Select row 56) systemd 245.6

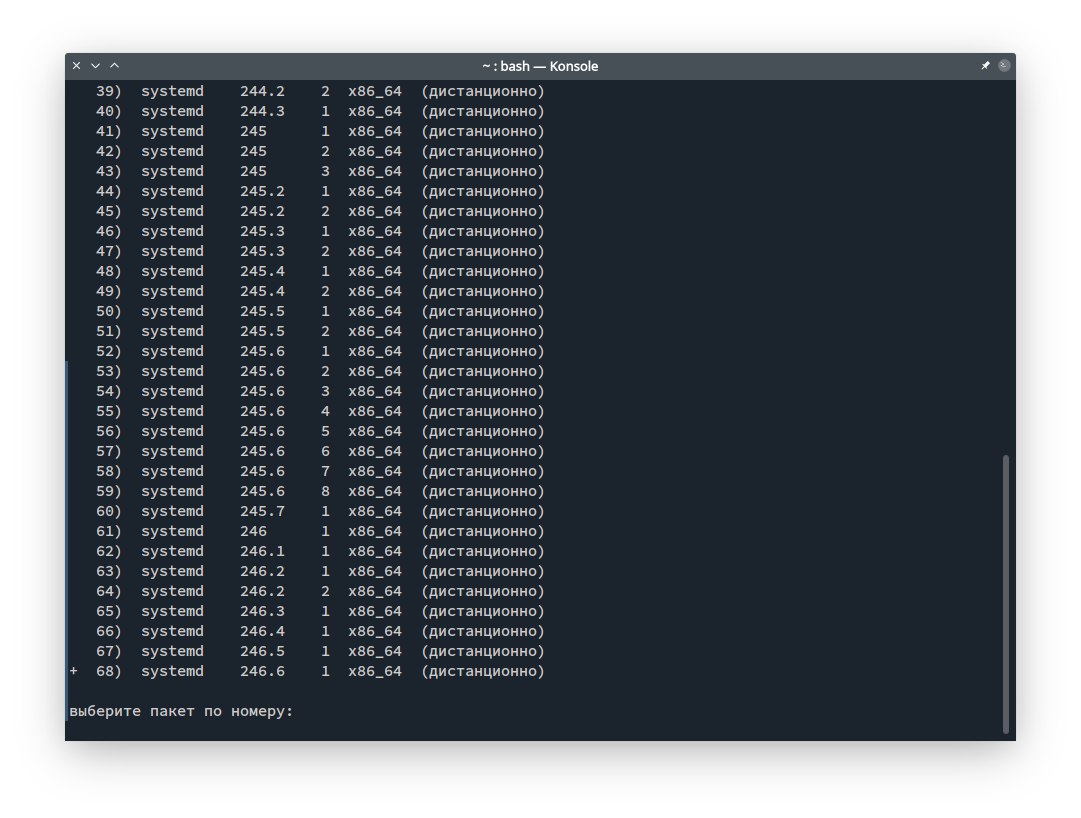pyautogui.click(x=320, y=431)
